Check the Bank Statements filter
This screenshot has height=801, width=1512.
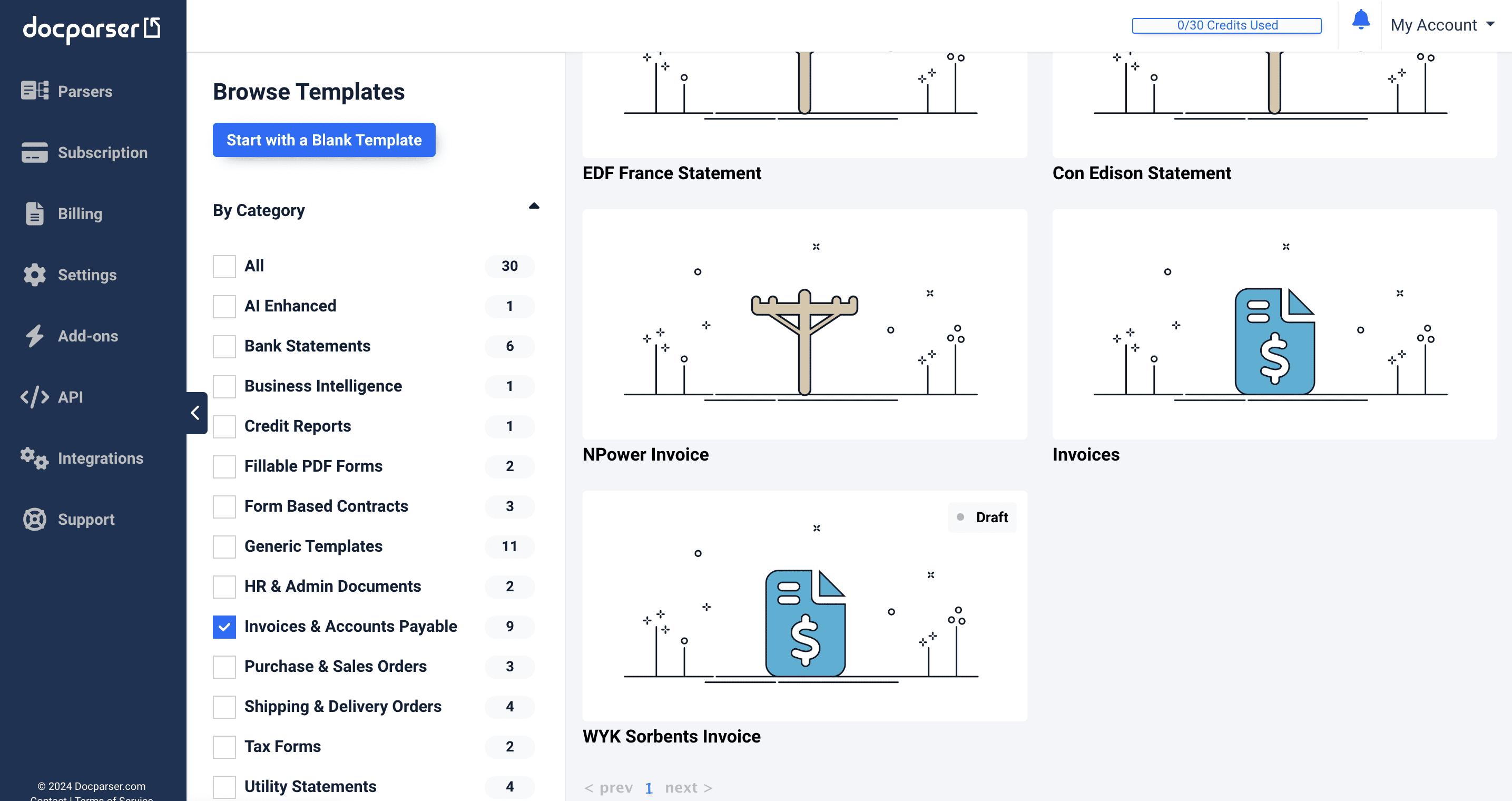223,346
